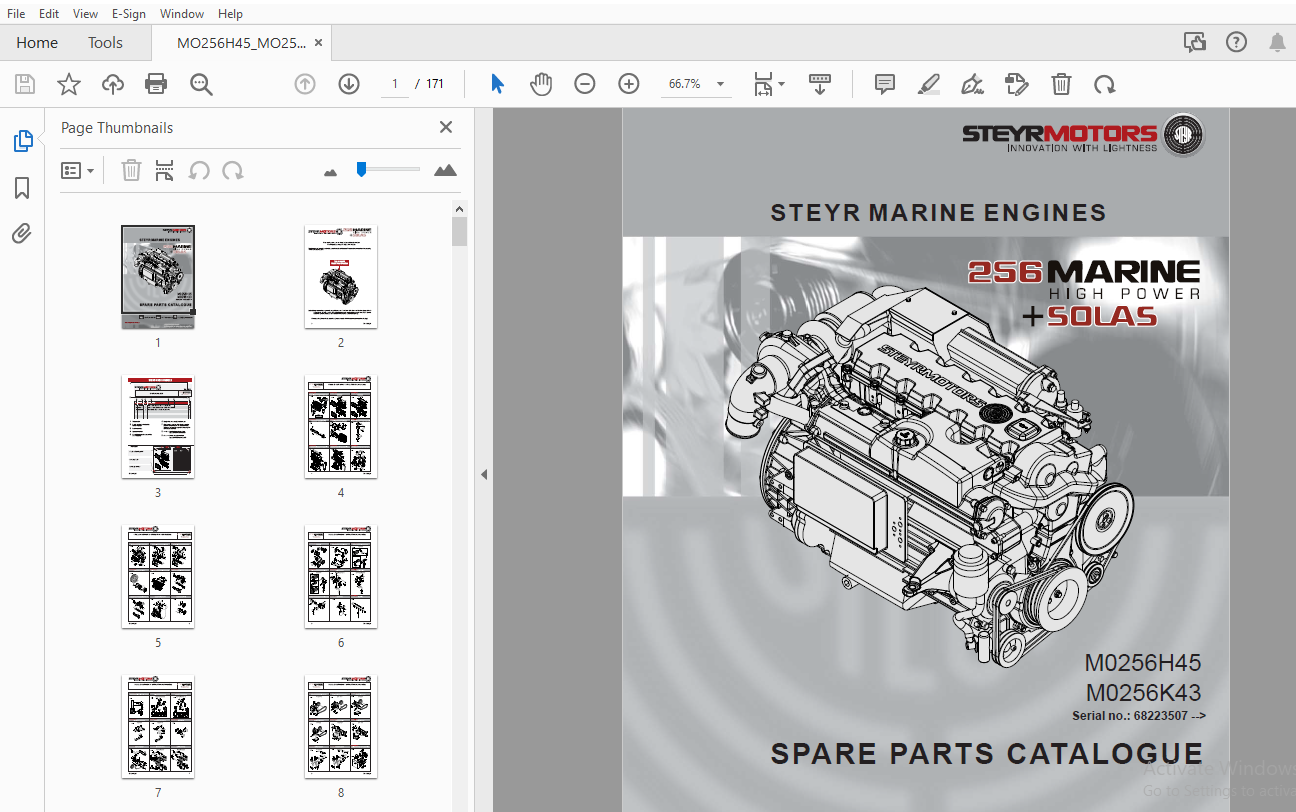
Task: Close the MO256H45 document tab
Action: (x=318, y=43)
